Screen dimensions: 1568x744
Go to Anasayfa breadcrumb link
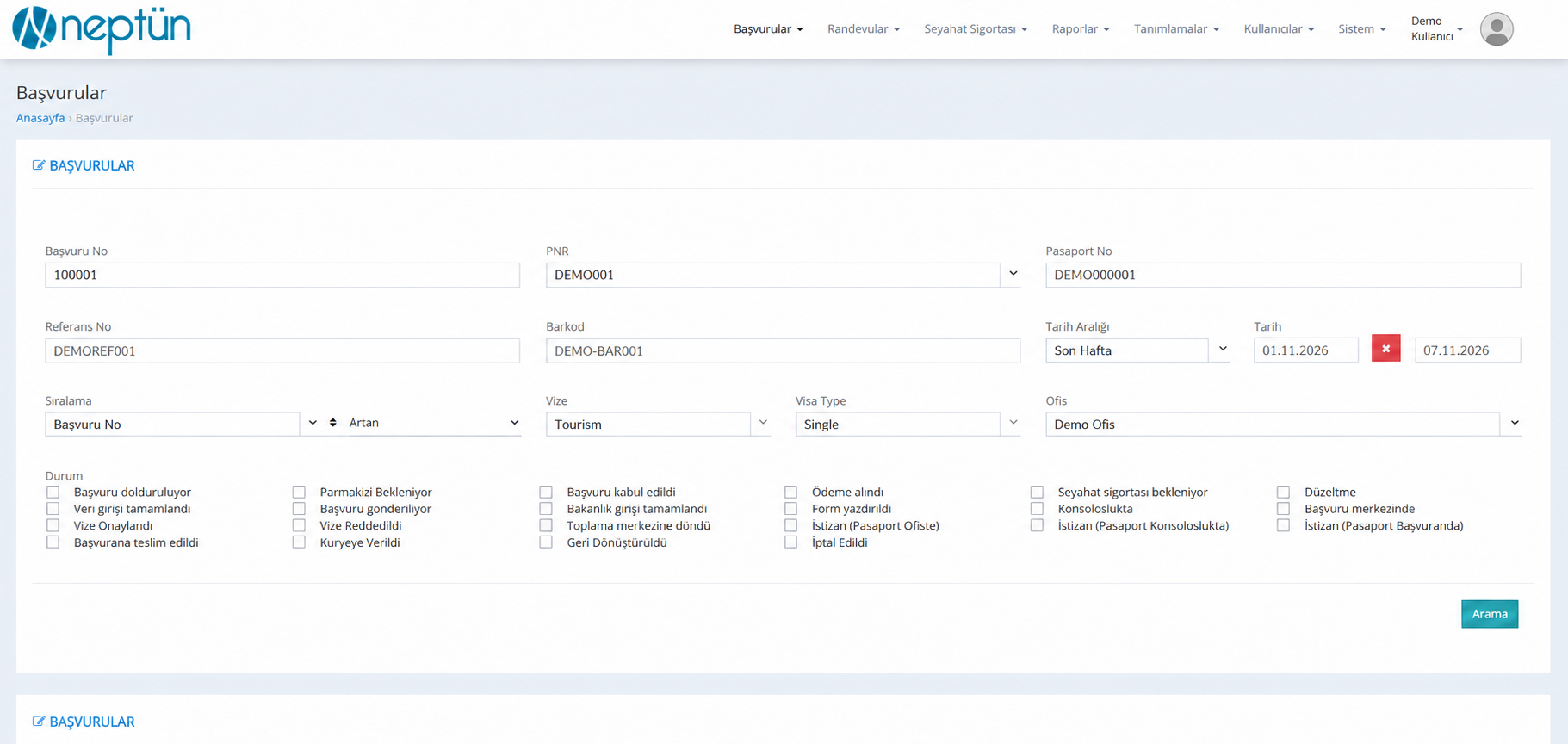(x=40, y=118)
